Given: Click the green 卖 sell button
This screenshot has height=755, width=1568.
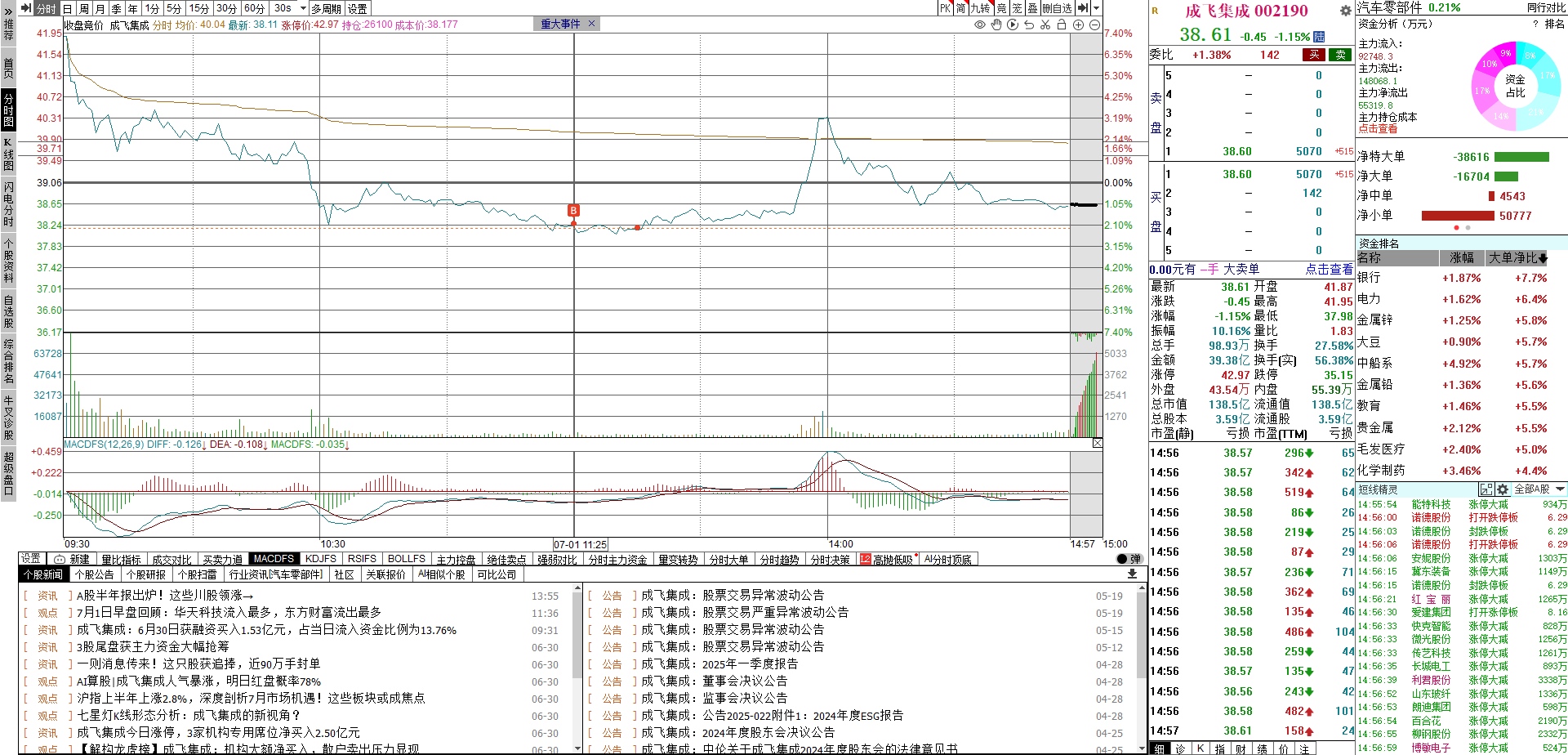Looking at the screenshot, I should [1341, 55].
